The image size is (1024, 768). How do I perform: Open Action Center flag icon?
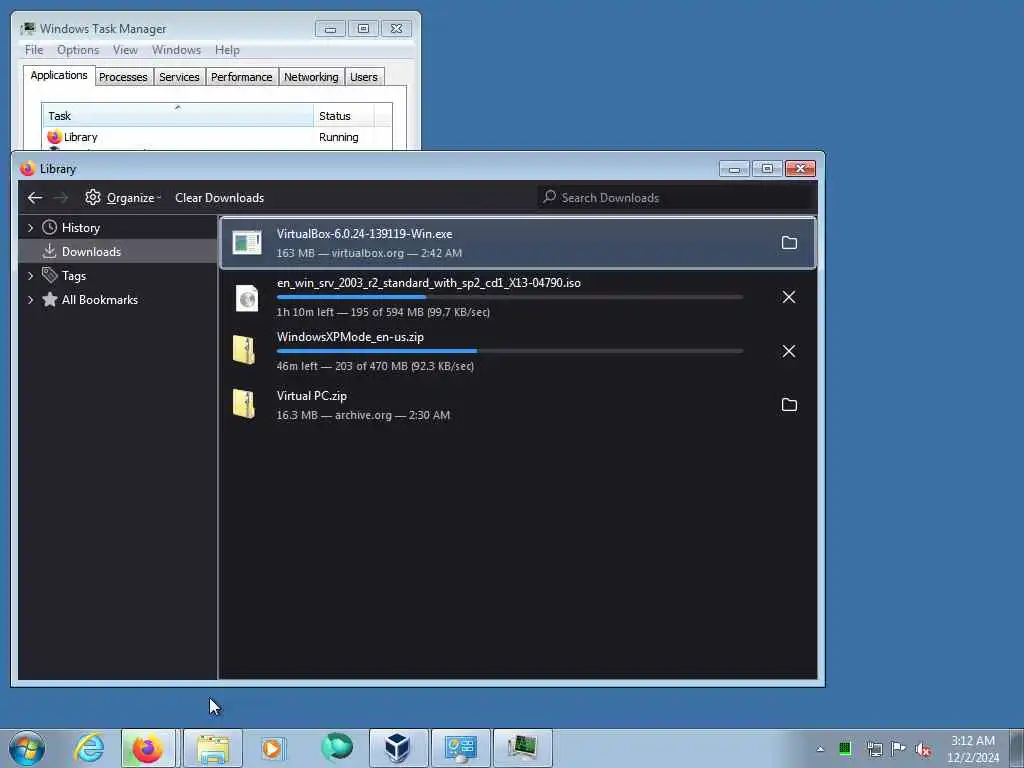pos(899,748)
